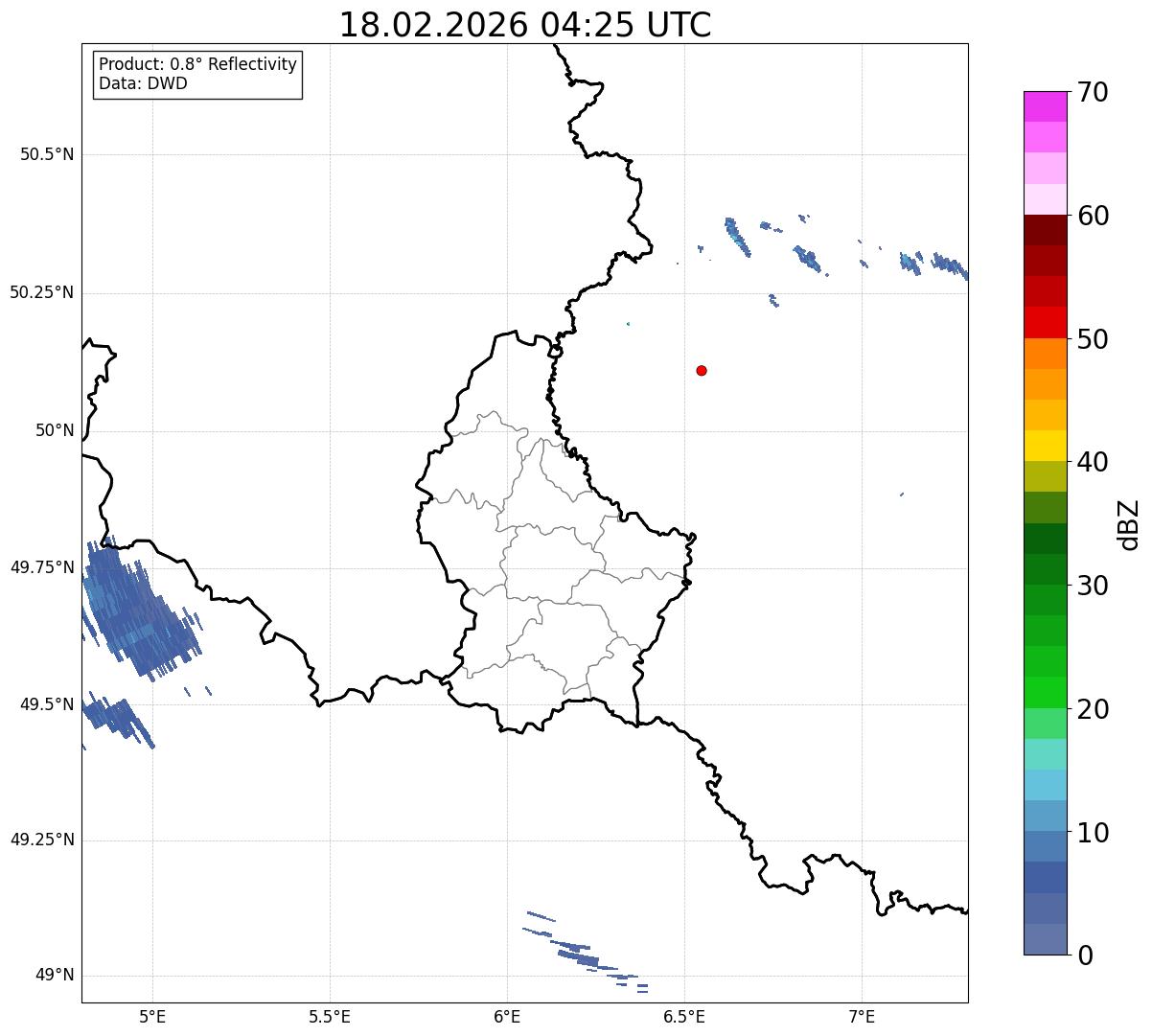This screenshot has height=1036, width=1152.
Task: Click the 50.5°N latitude label
Action: pyautogui.click(x=46, y=154)
